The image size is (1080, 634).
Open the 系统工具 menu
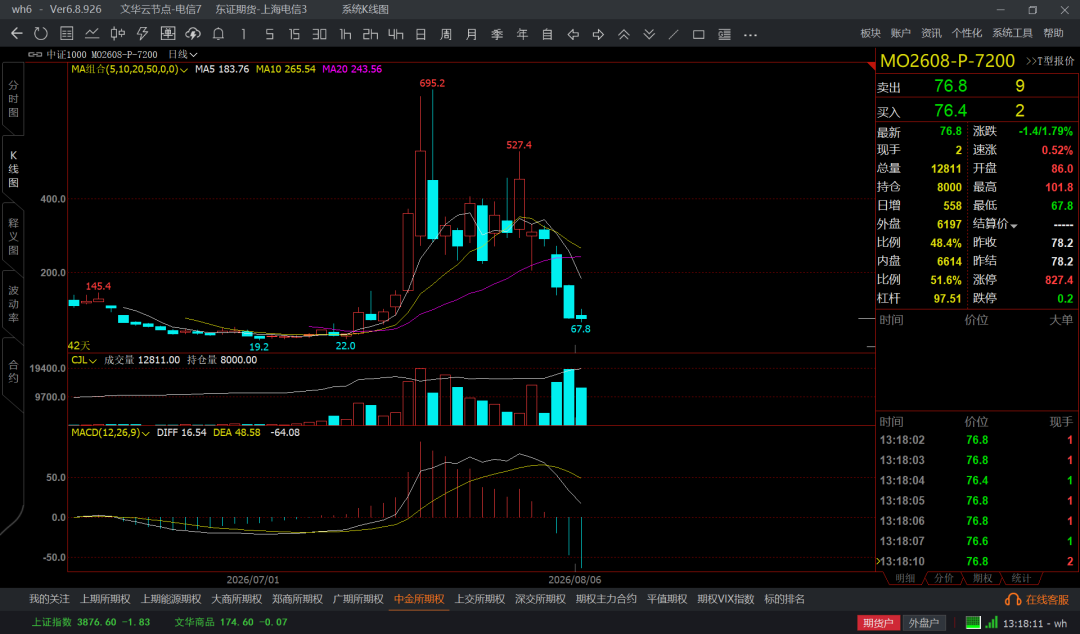pyautogui.click(x=1012, y=33)
